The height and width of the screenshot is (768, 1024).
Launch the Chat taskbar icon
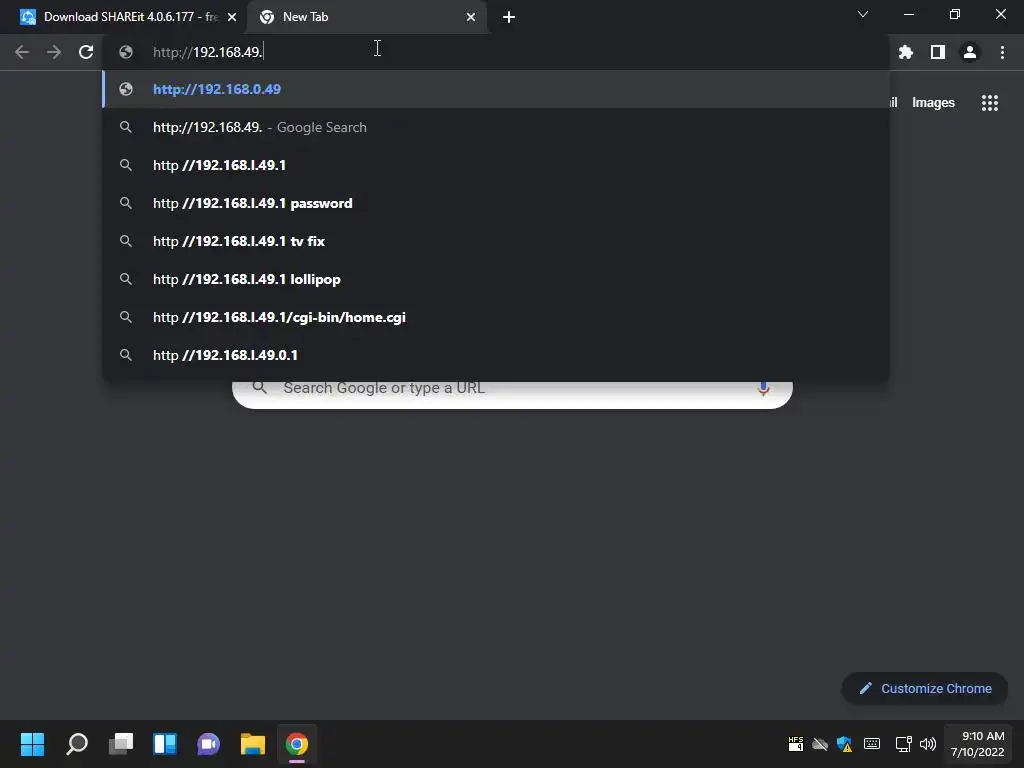click(x=208, y=744)
